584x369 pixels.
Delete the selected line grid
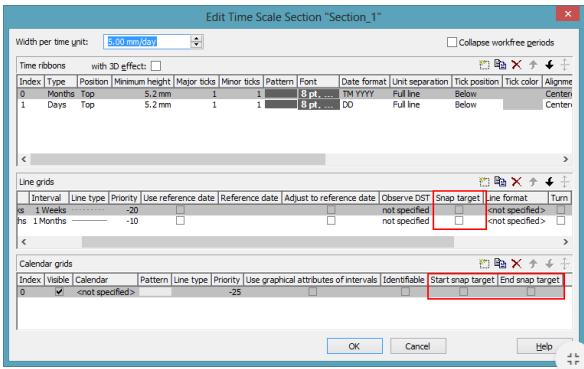click(516, 182)
